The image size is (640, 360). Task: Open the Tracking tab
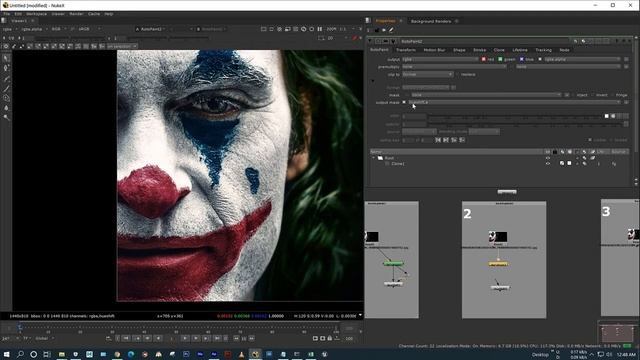coord(543,50)
